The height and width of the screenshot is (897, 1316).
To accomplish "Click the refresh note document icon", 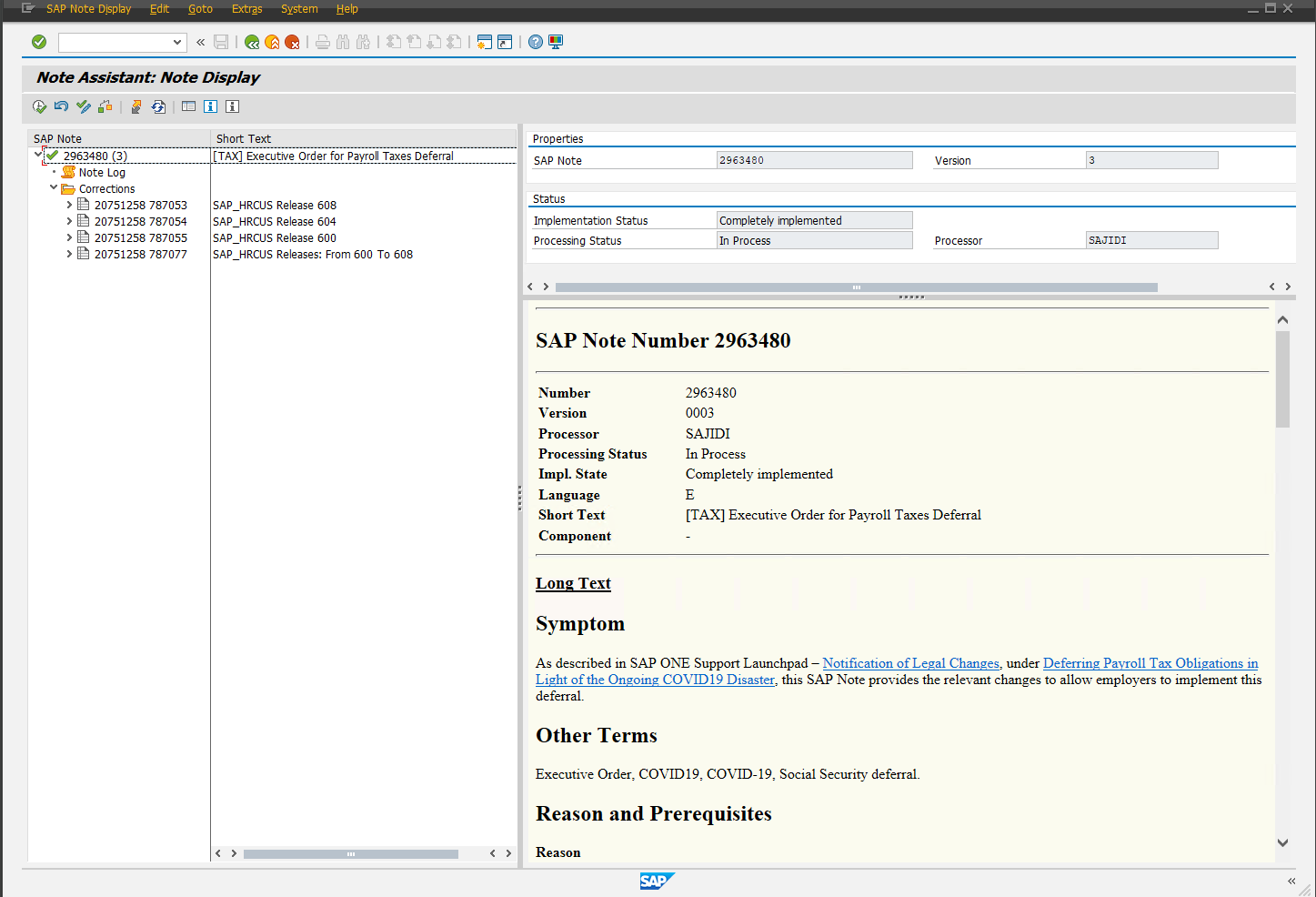I will click(x=158, y=106).
